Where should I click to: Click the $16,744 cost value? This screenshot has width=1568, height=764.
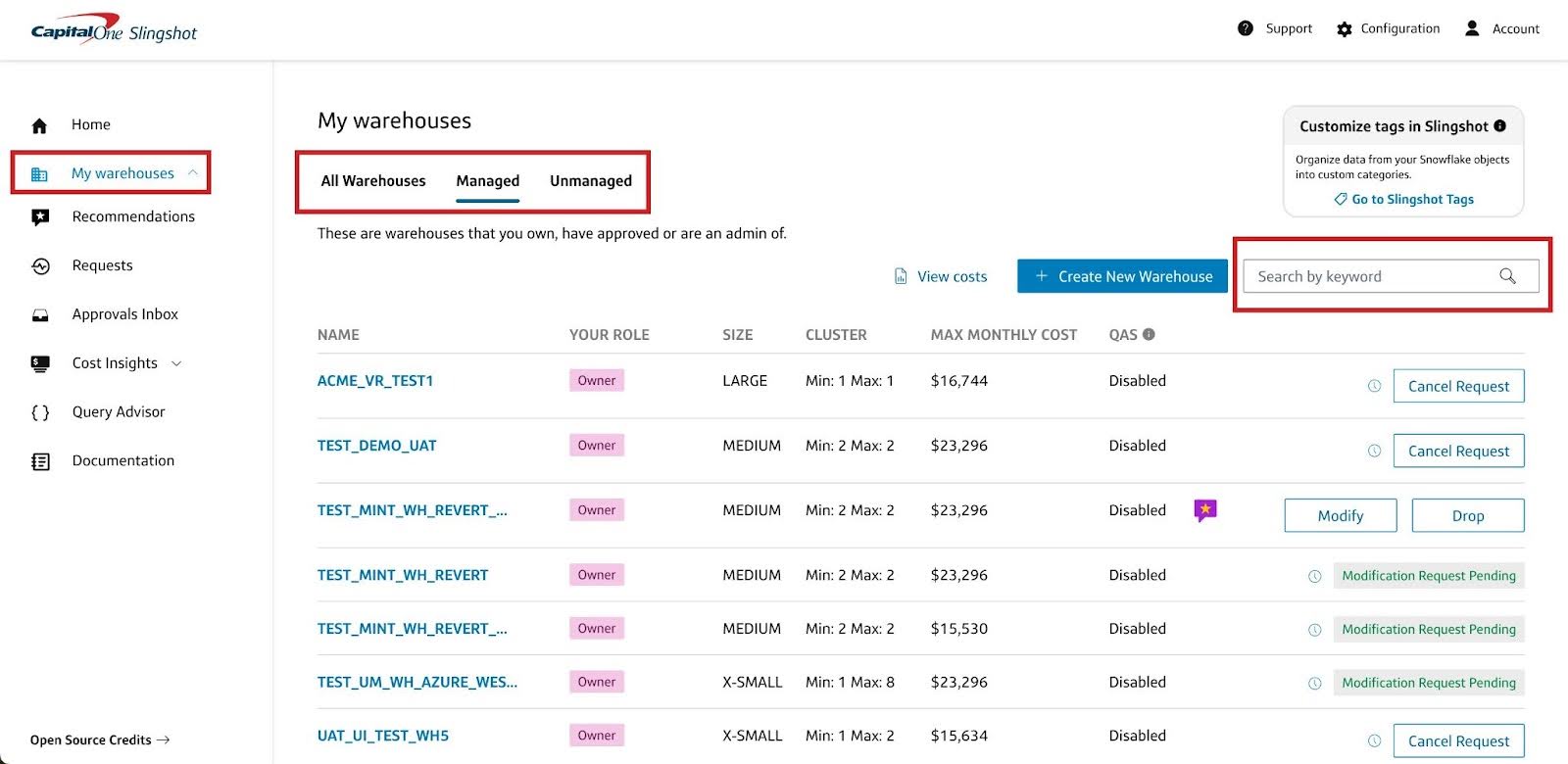[x=959, y=381]
